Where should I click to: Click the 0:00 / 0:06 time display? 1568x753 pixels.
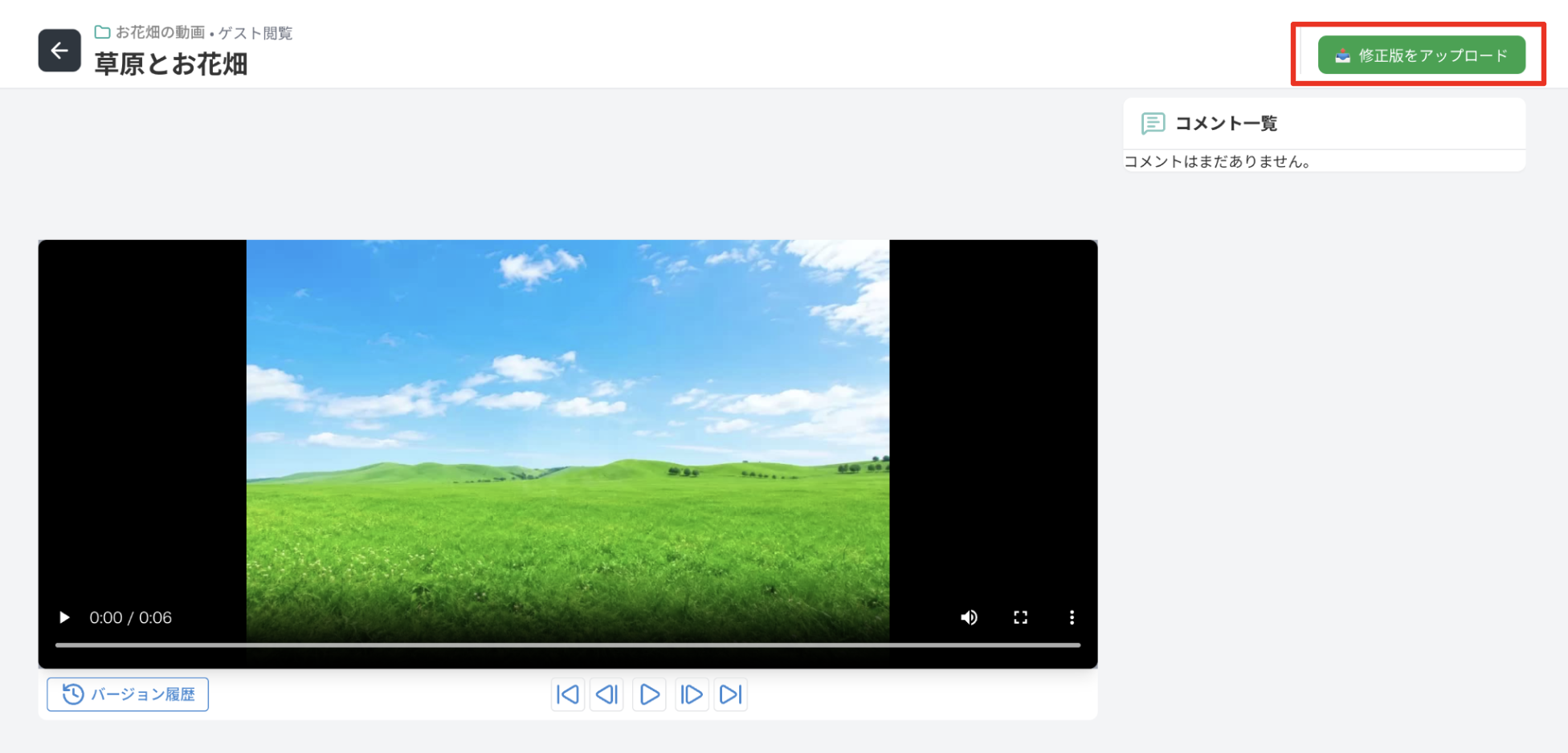pyautogui.click(x=130, y=617)
